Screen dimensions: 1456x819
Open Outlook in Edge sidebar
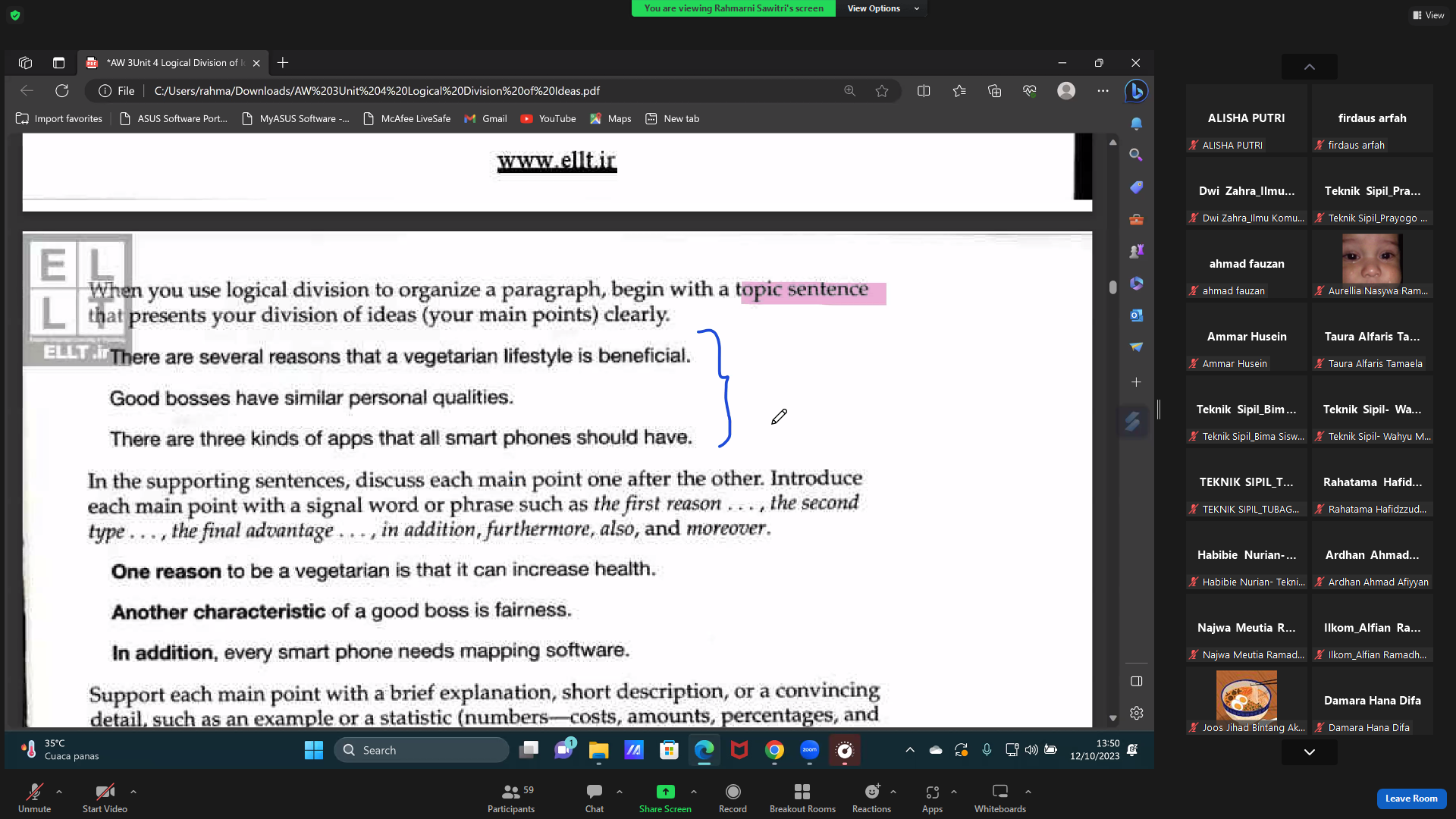pyautogui.click(x=1136, y=315)
